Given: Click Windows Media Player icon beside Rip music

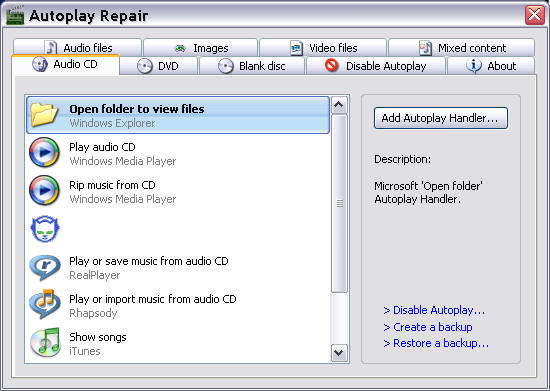Looking at the screenshot, I should tap(44, 190).
